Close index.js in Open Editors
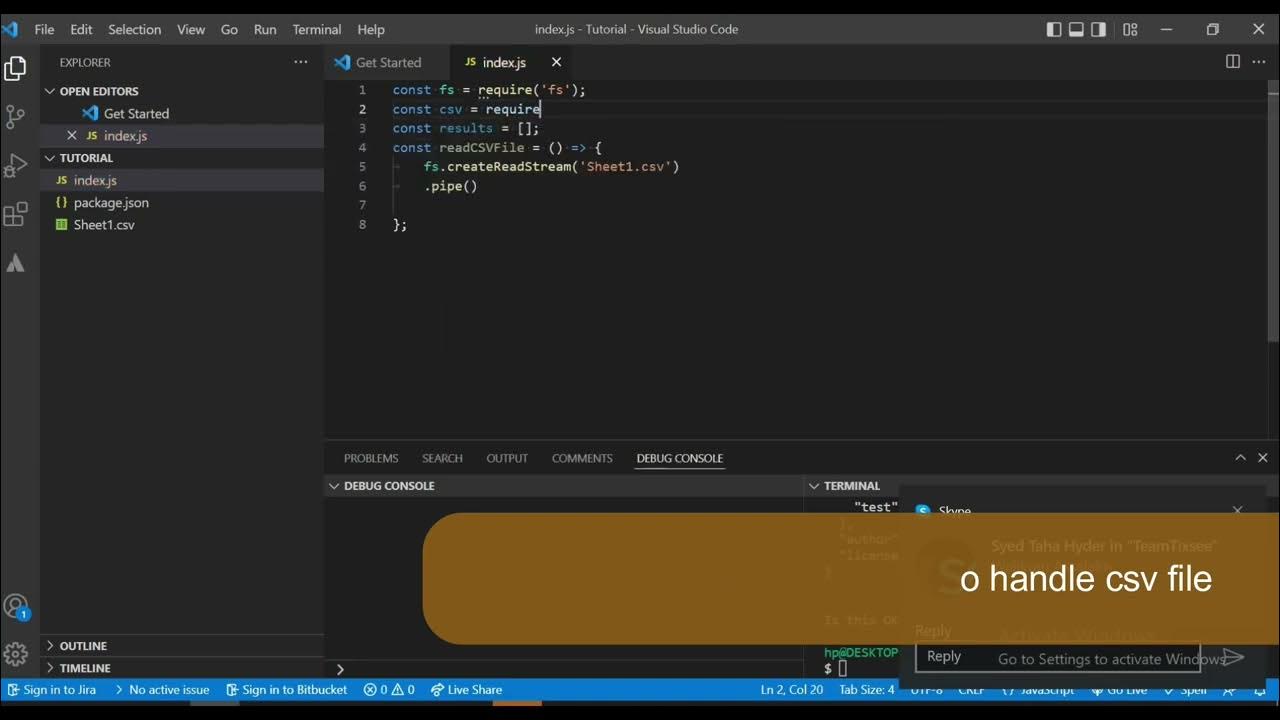The height and width of the screenshot is (720, 1280). [x=71, y=135]
